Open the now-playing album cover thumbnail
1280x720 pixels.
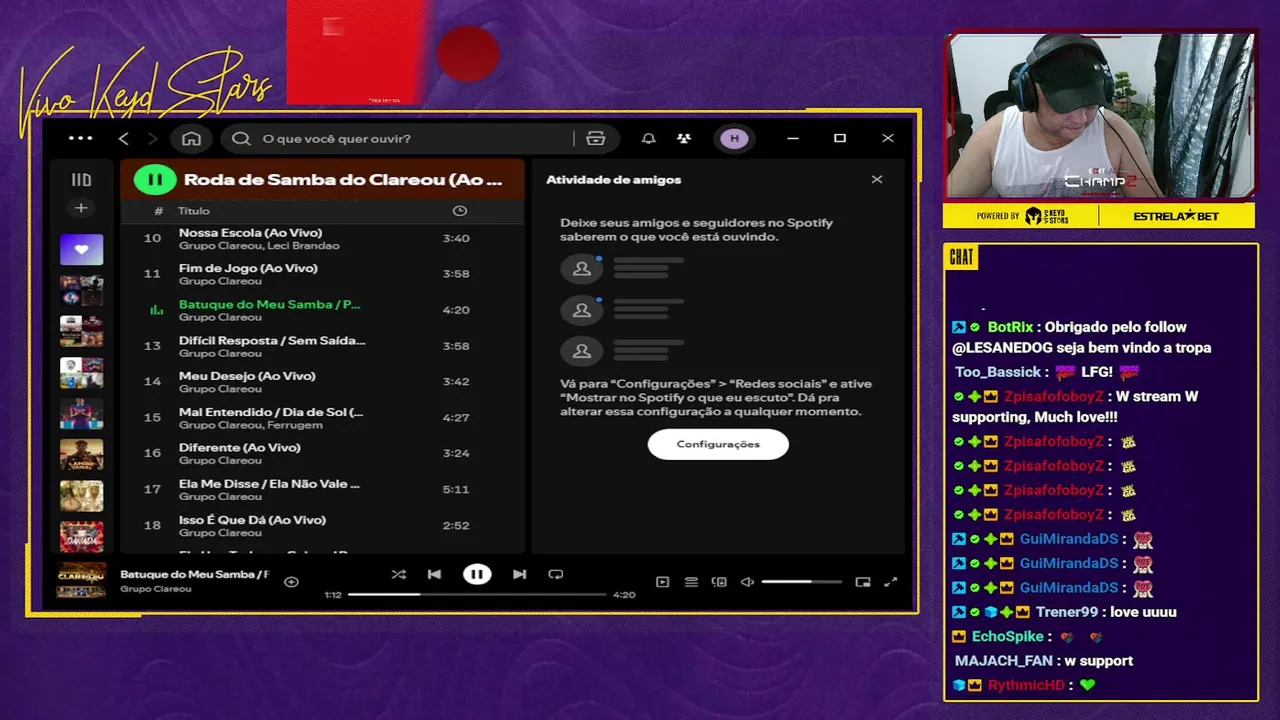pos(81,581)
